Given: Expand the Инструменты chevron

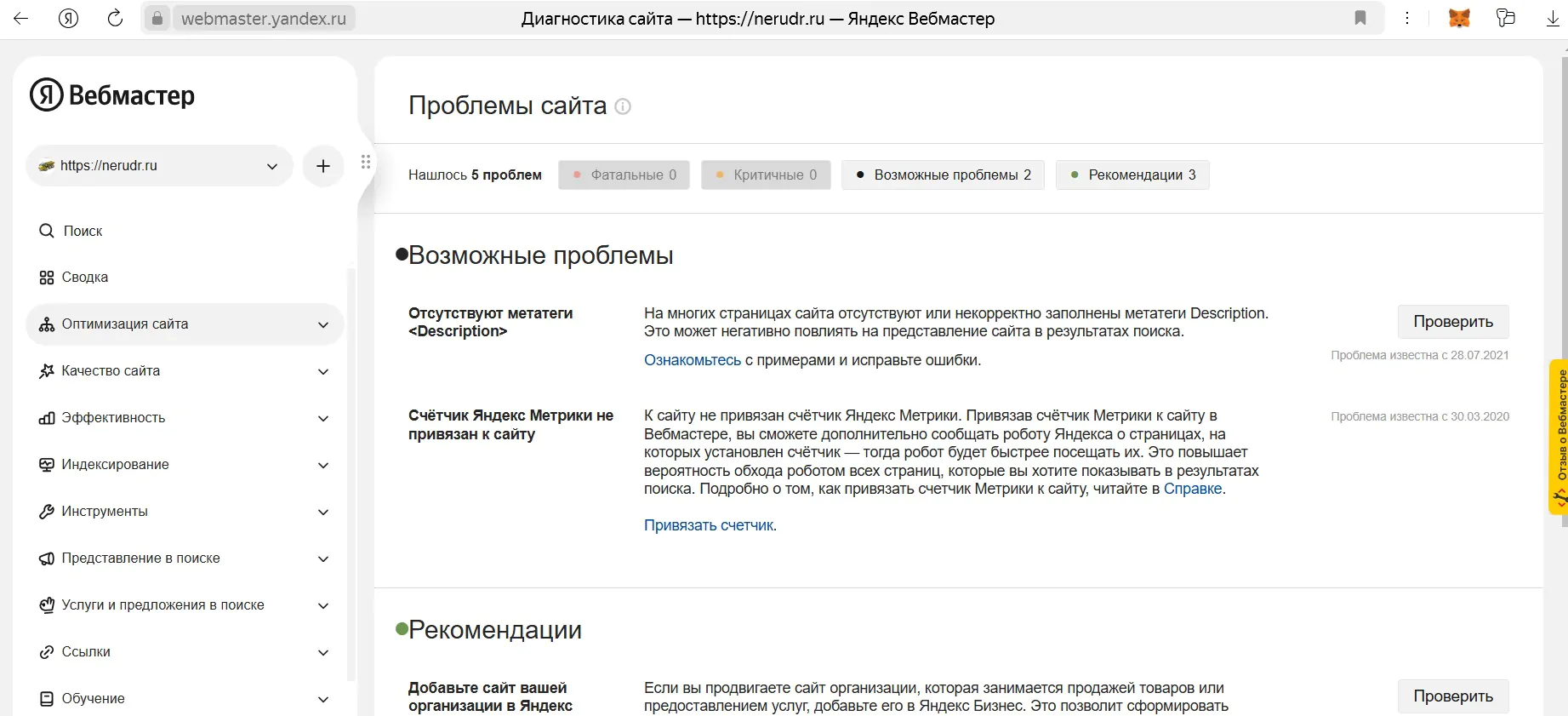Looking at the screenshot, I should pyautogui.click(x=323, y=512).
